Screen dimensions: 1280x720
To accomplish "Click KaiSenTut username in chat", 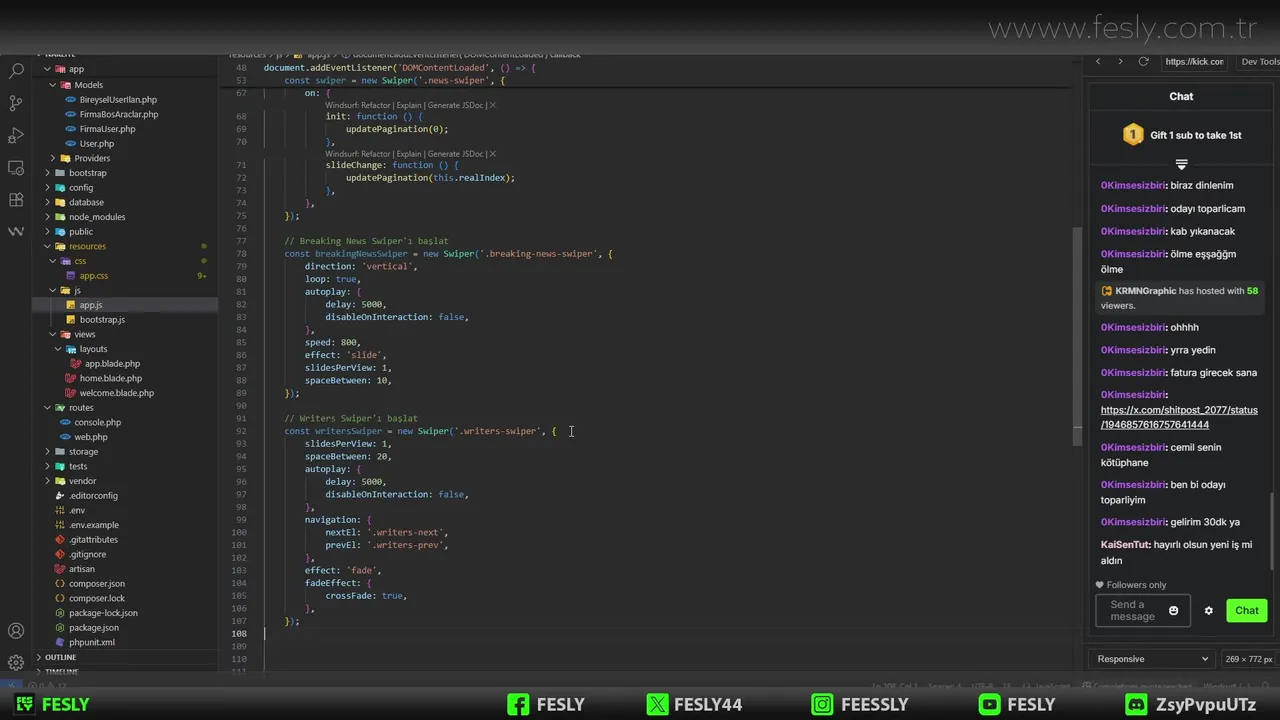I will pos(1125,545).
